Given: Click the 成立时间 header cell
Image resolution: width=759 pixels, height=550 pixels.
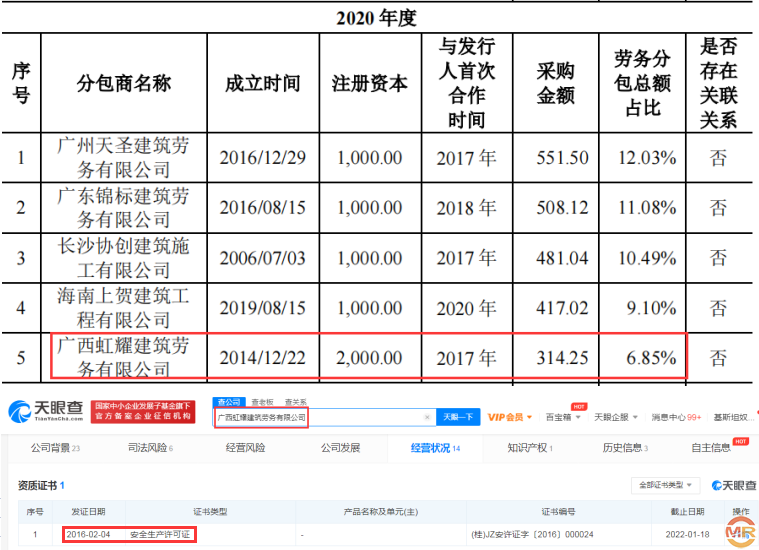Looking at the screenshot, I should 263,83.
